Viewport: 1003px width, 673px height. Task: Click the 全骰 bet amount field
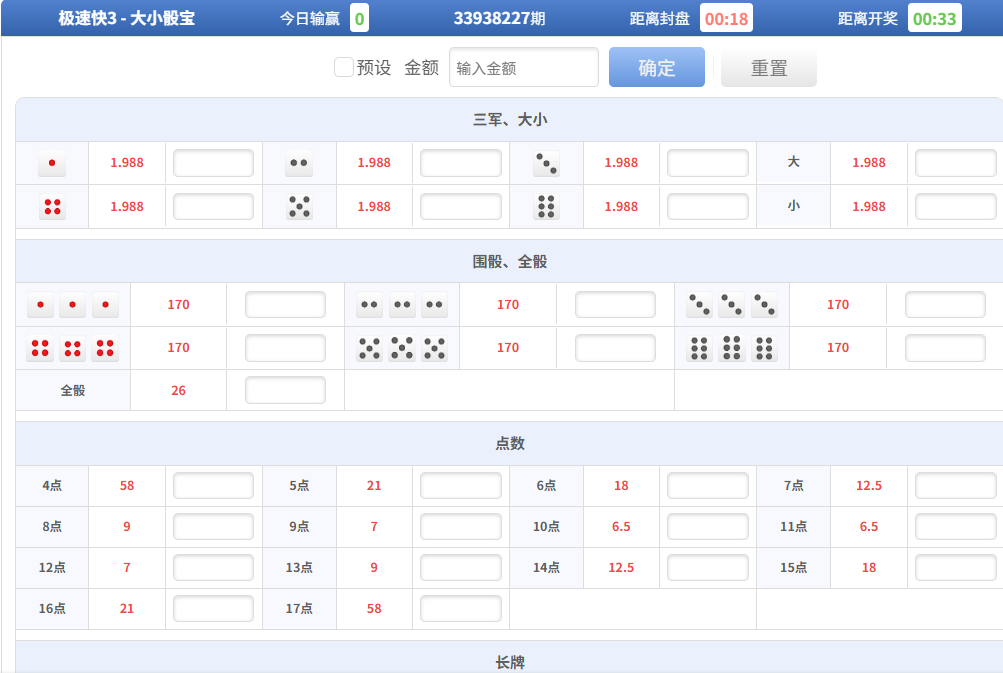tap(285, 390)
